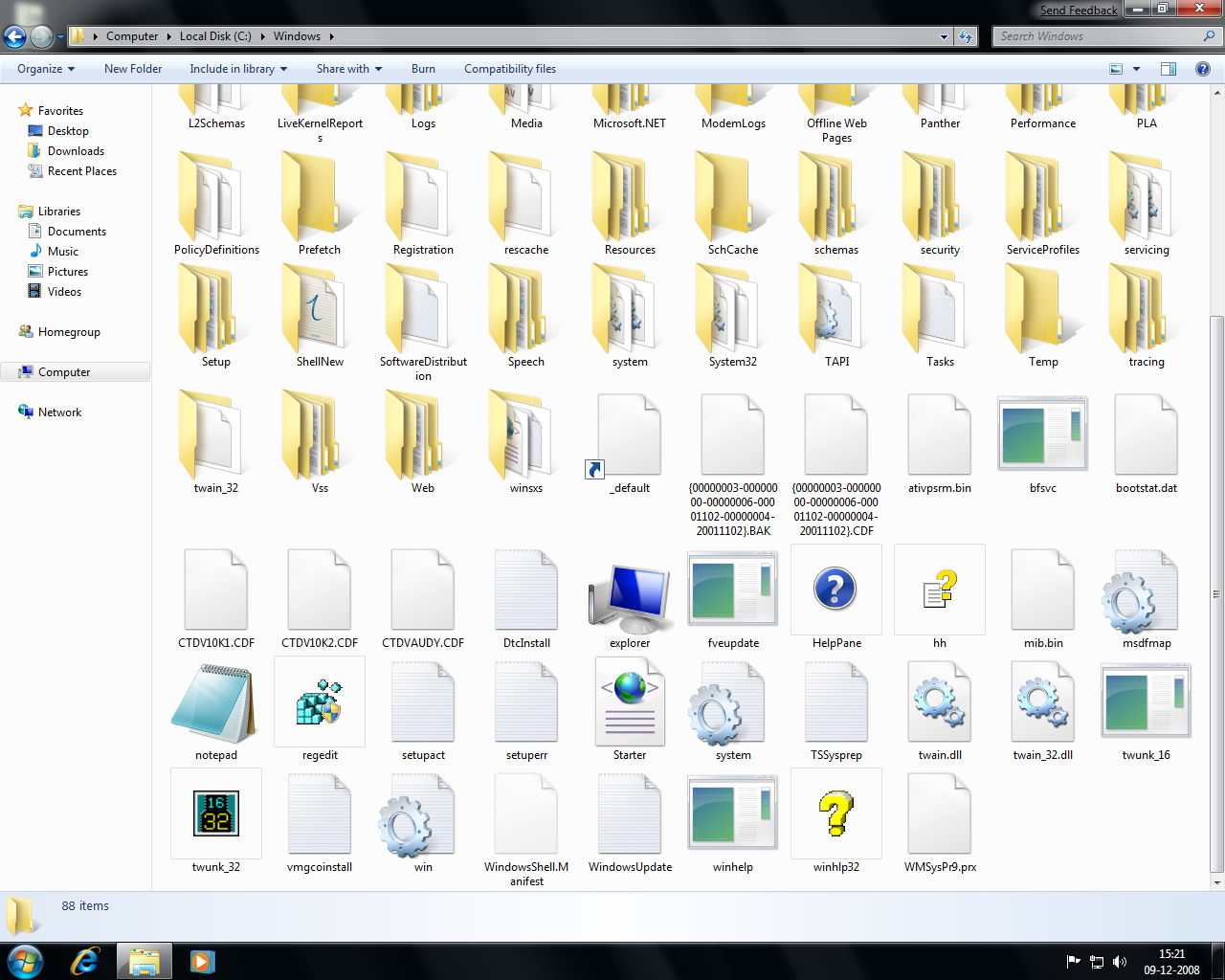1225x980 pixels.
Task: Launch Internet Explorer from the taskbar
Action: tap(84, 960)
